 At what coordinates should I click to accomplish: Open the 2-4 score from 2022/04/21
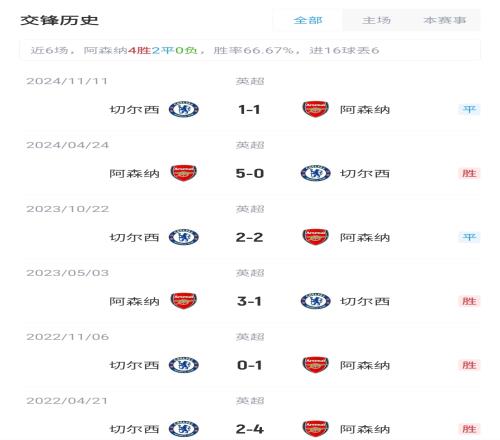pos(250,429)
